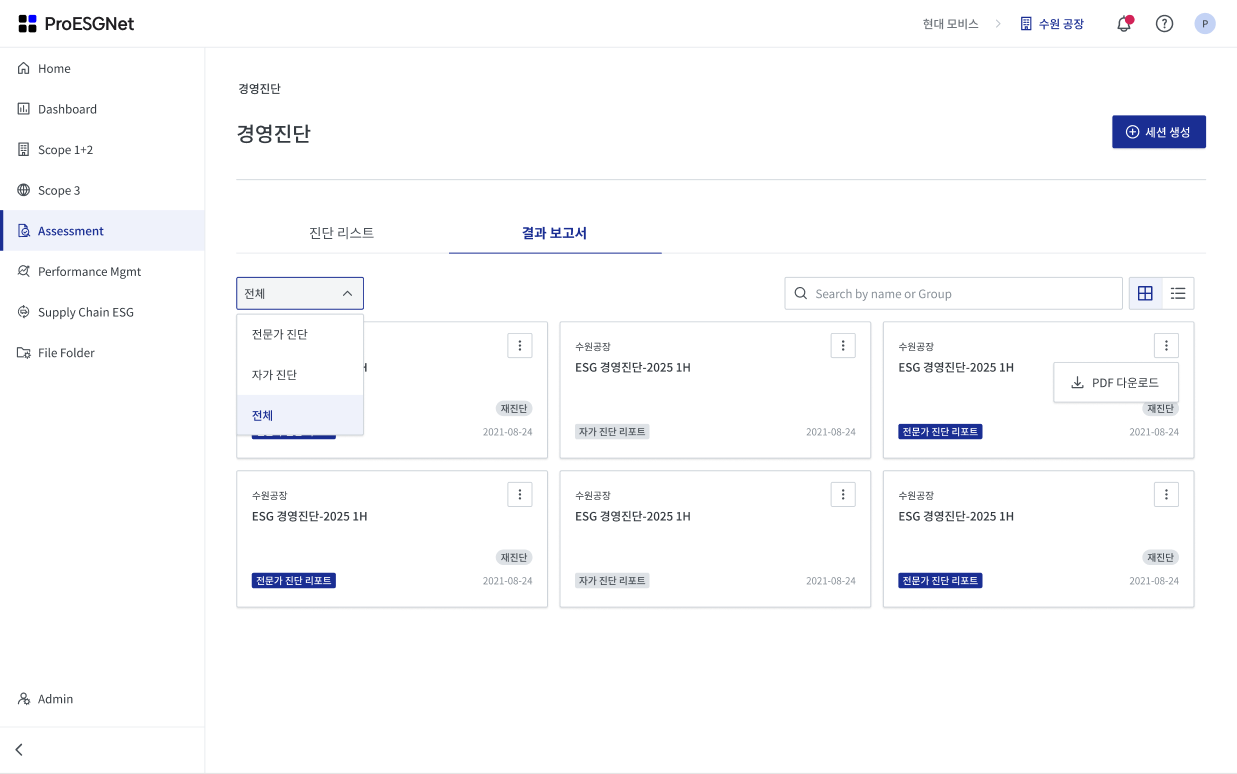1237x774 pixels.
Task: Click PDF 다운로드 menu item
Action: (1116, 383)
